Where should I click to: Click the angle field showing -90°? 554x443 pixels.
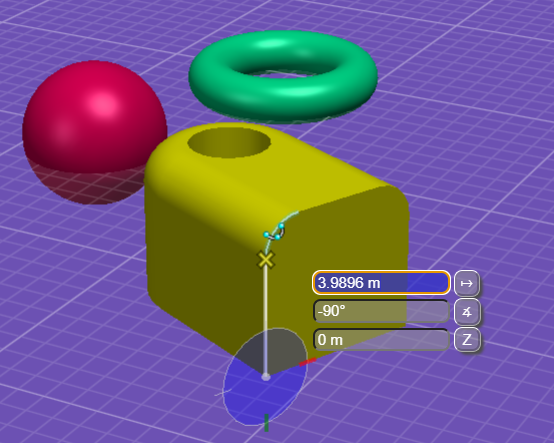pyautogui.click(x=381, y=311)
